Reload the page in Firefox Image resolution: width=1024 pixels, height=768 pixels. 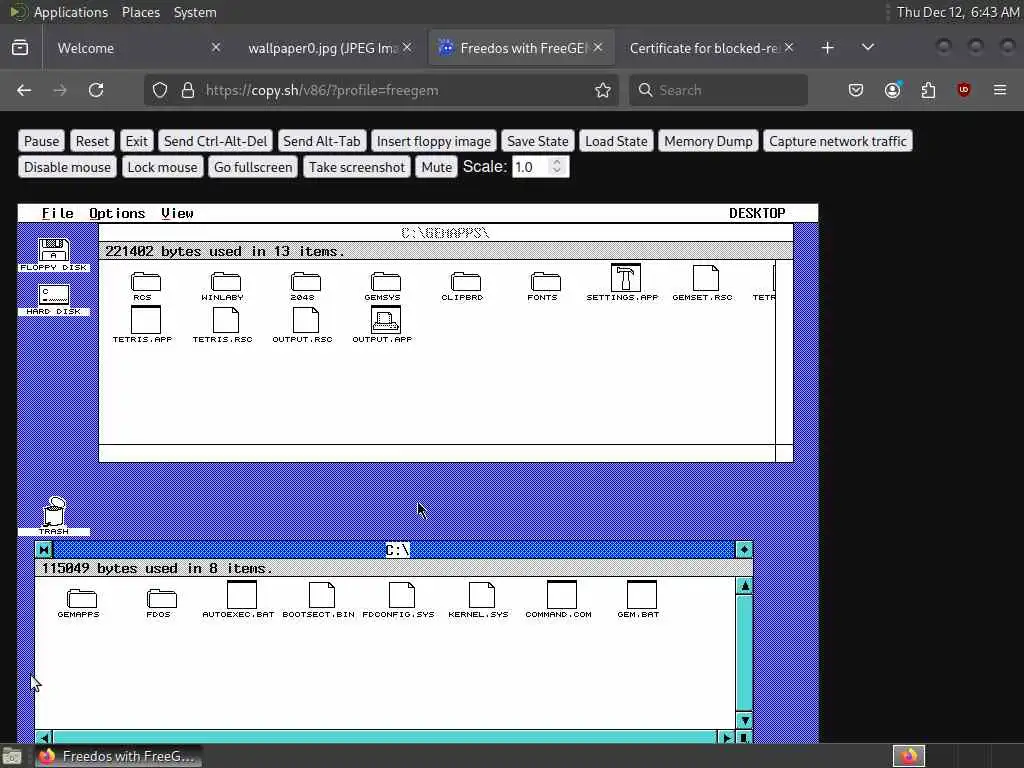pyautogui.click(x=96, y=90)
